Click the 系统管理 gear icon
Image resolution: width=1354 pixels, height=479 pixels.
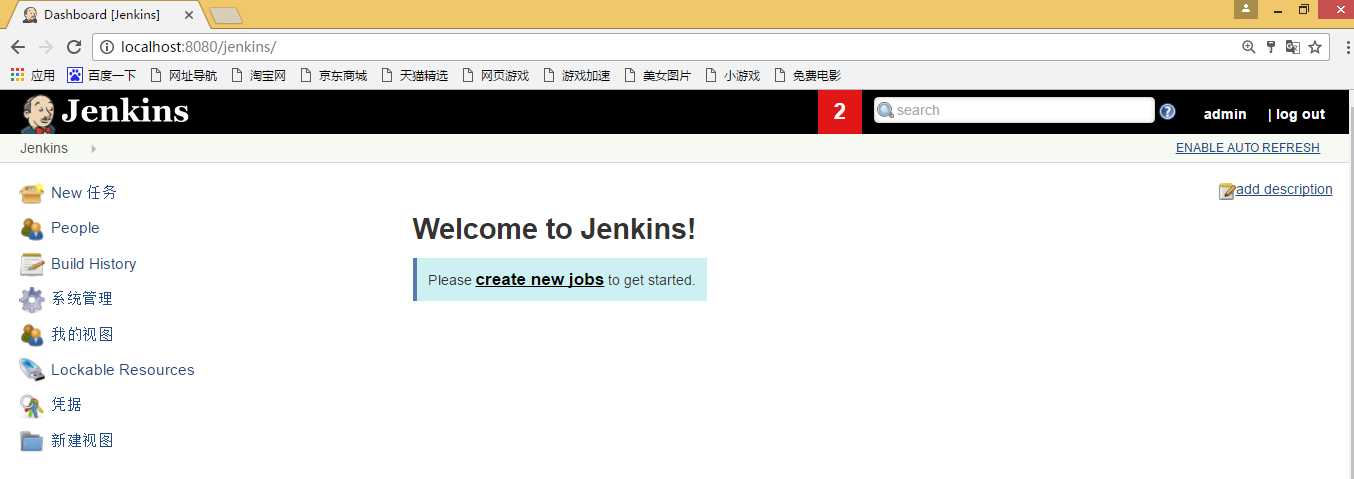[32, 299]
